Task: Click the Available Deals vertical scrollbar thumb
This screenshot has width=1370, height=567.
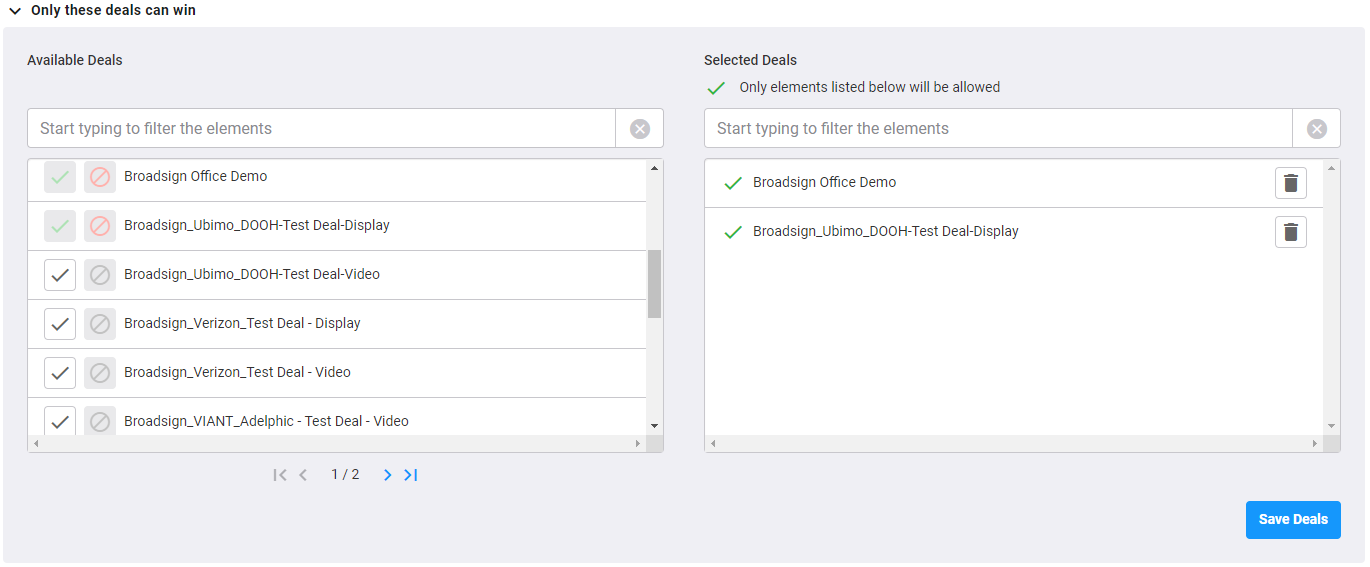Action: [x=655, y=283]
